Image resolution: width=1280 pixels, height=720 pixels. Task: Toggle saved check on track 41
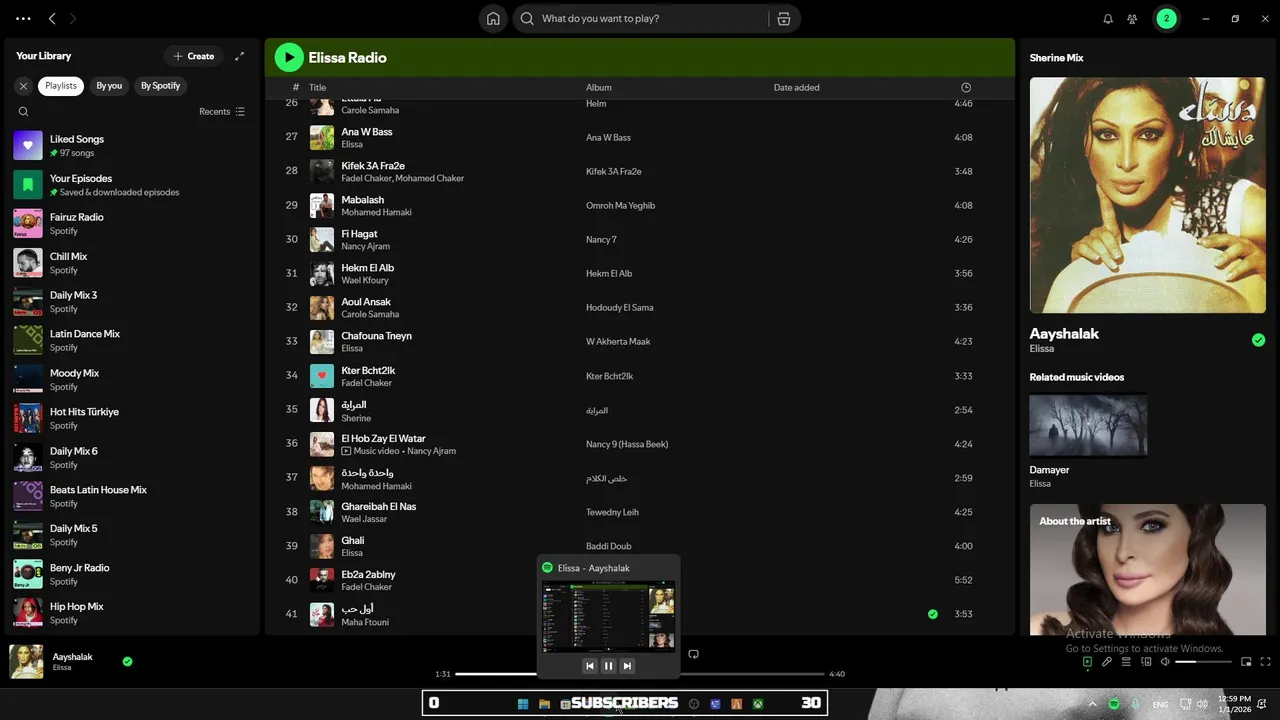click(933, 614)
